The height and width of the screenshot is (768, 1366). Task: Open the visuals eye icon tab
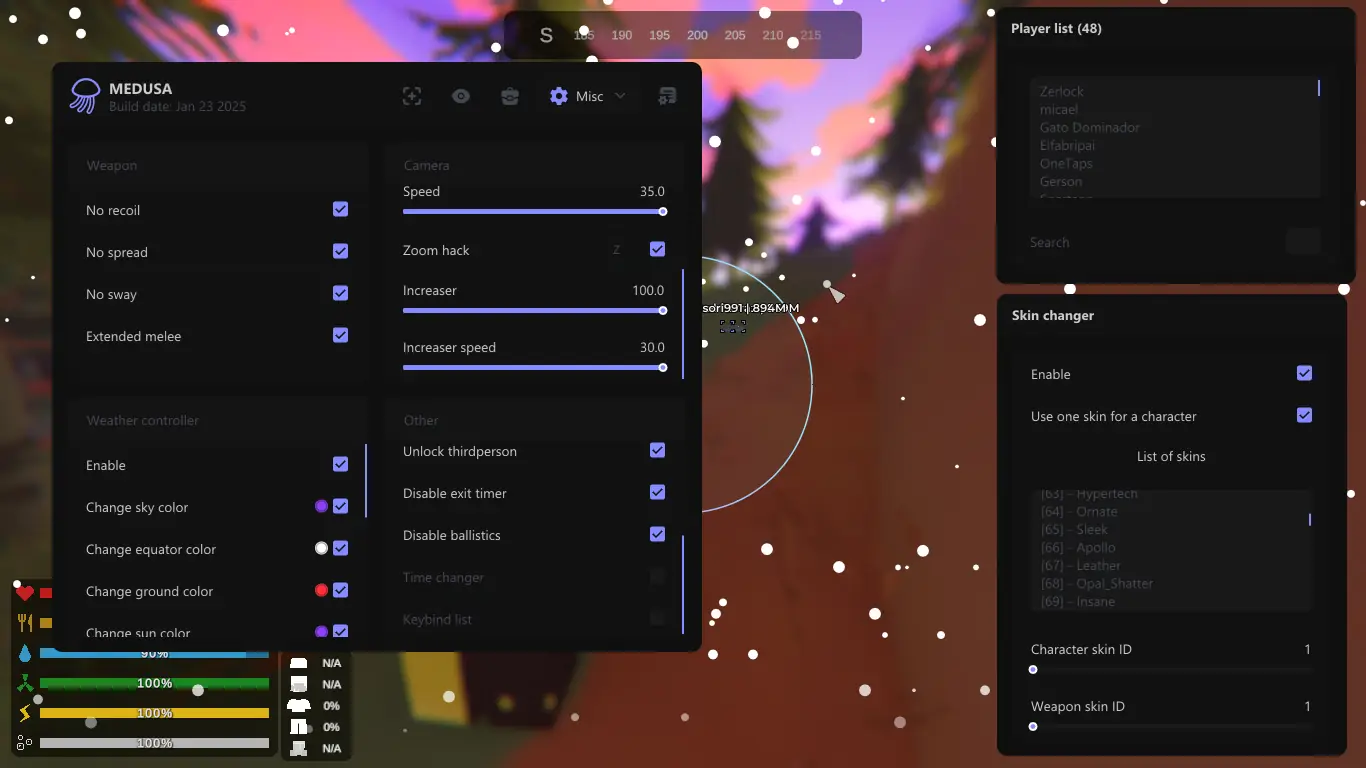coord(461,96)
